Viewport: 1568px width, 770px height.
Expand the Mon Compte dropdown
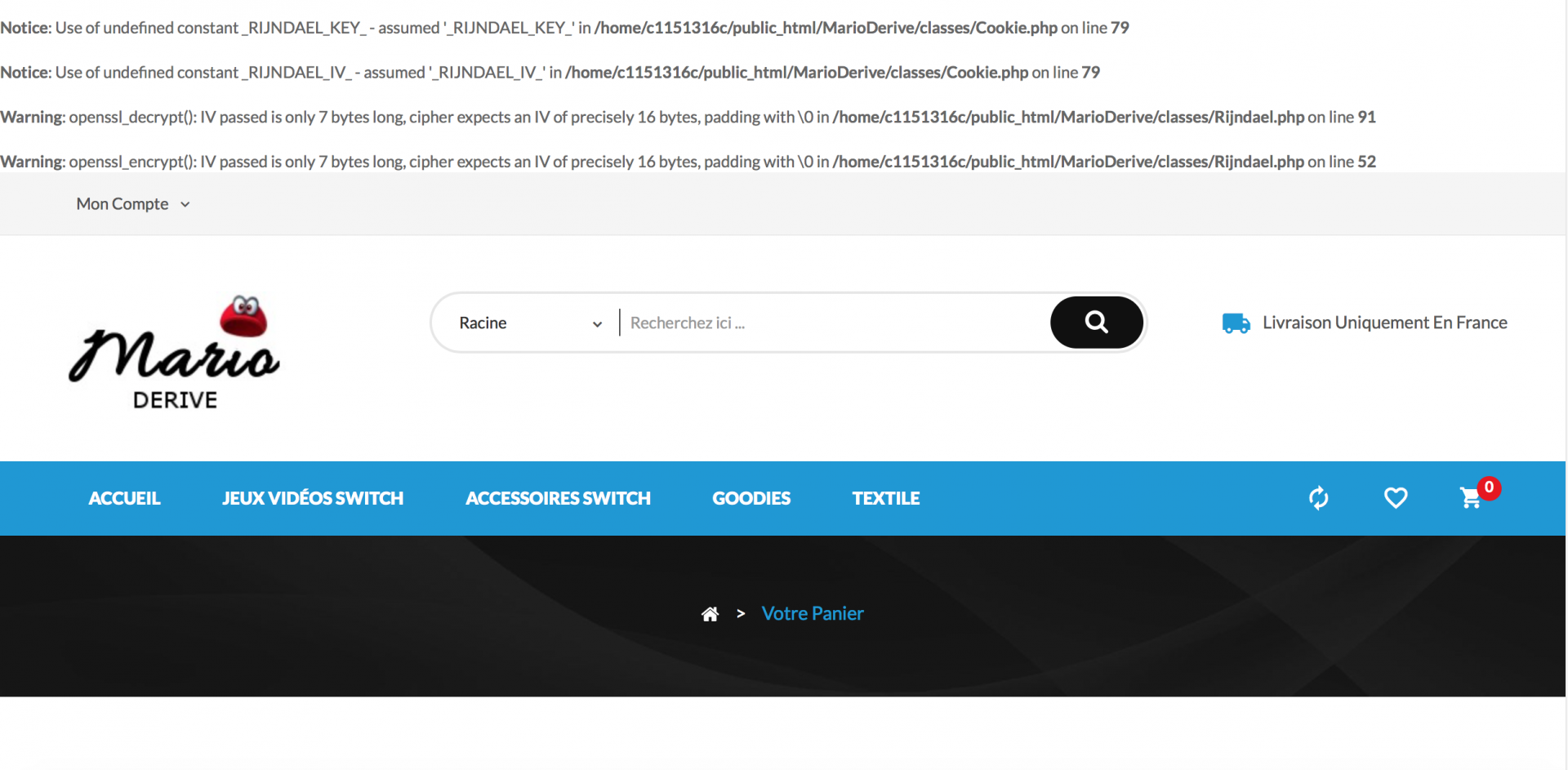pyautogui.click(x=133, y=204)
